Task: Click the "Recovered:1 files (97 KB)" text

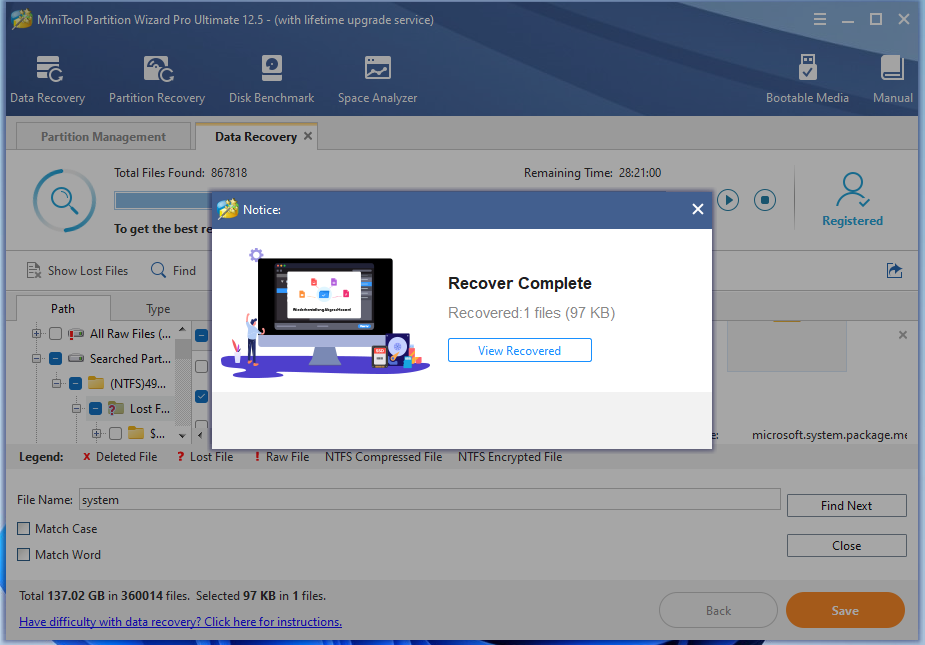Action: 532,313
